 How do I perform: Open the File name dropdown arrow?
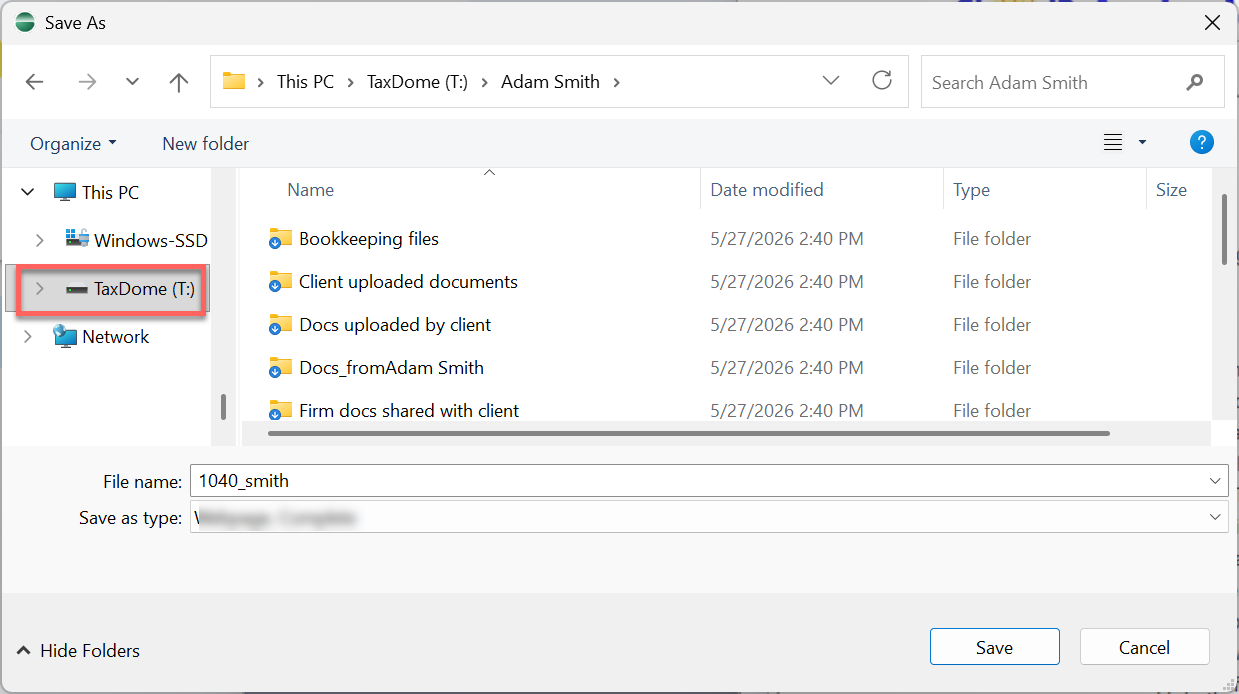1216,481
